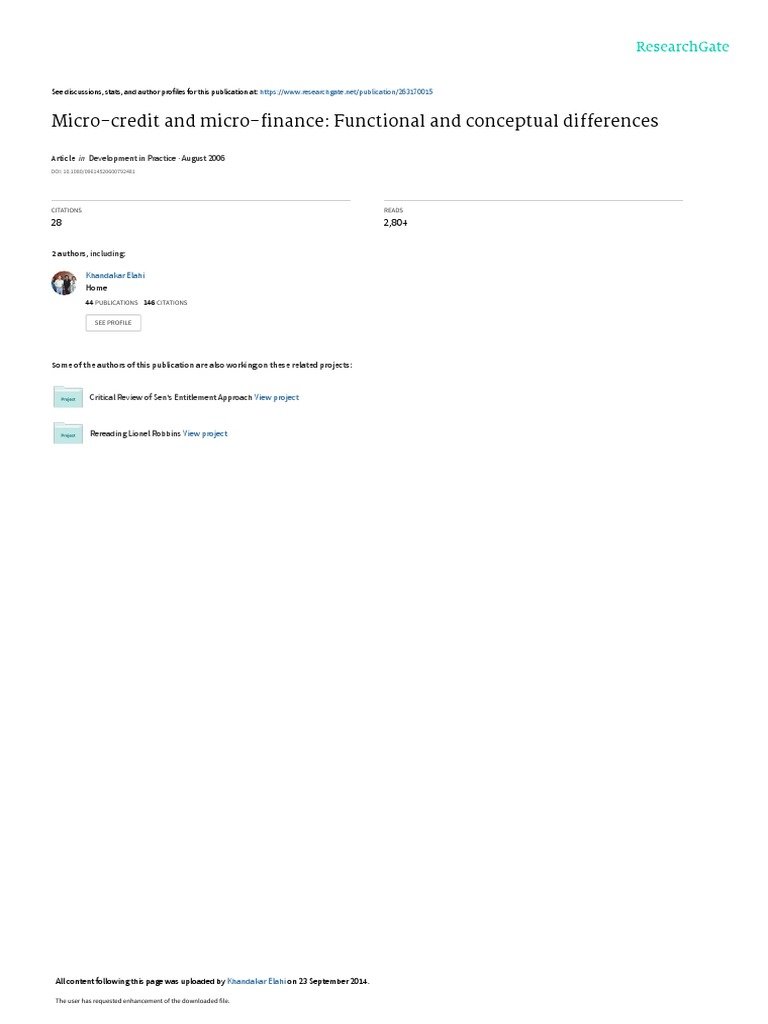Click Khandakar Elahi's profile photo avatar
Screen dimensions: 768x1024
pyautogui.click(x=64, y=283)
